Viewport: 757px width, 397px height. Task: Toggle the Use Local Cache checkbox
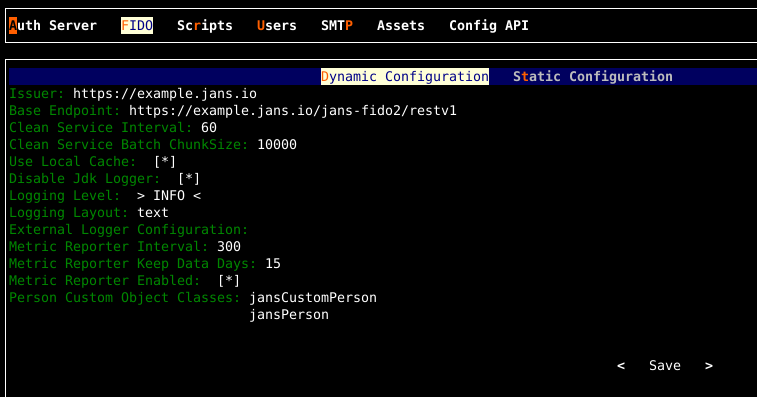165,161
